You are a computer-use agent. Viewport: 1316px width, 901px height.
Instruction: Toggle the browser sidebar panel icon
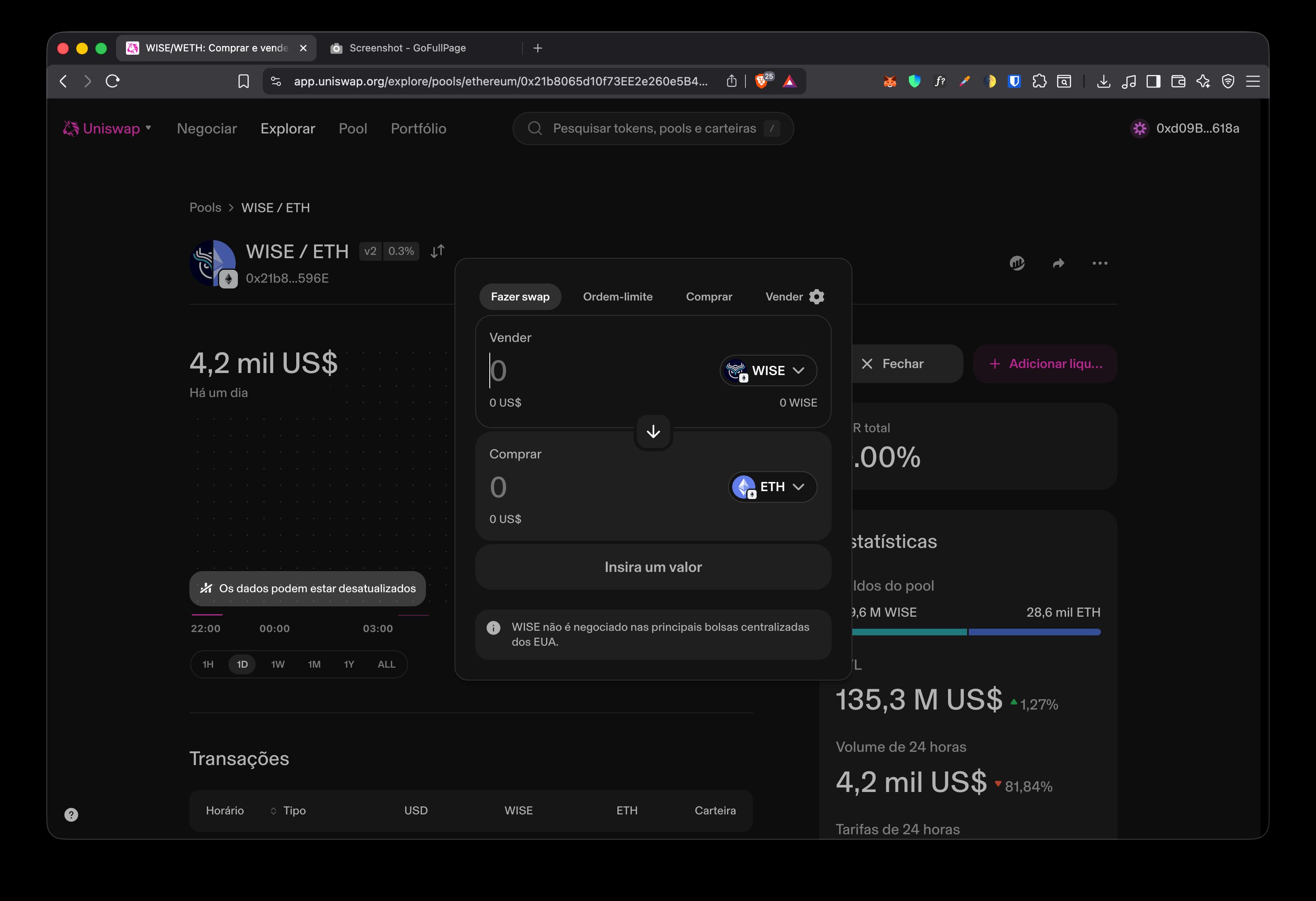click(1154, 82)
